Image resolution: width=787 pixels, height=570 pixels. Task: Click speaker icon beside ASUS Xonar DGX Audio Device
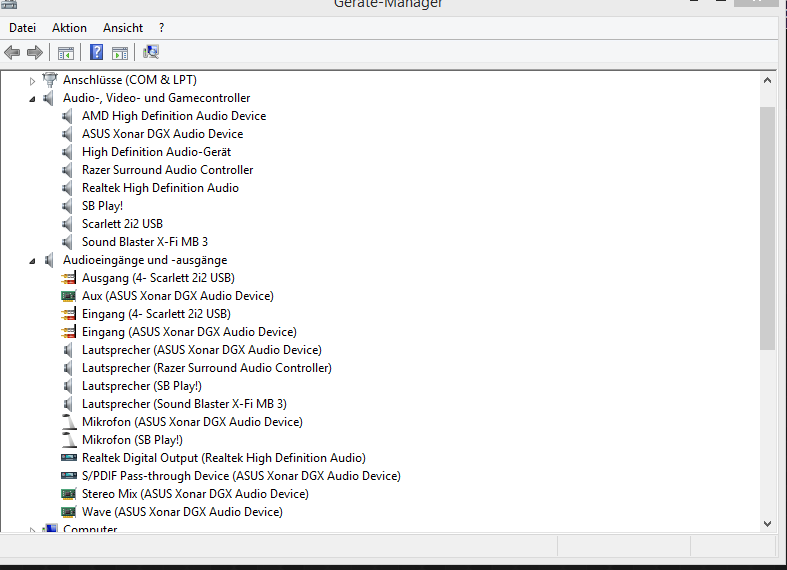pos(67,134)
